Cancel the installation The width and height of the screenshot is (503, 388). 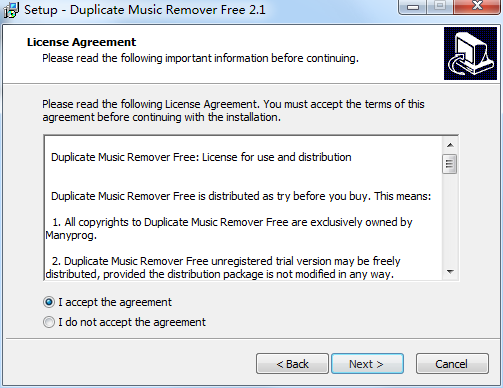(x=452, y=364)
